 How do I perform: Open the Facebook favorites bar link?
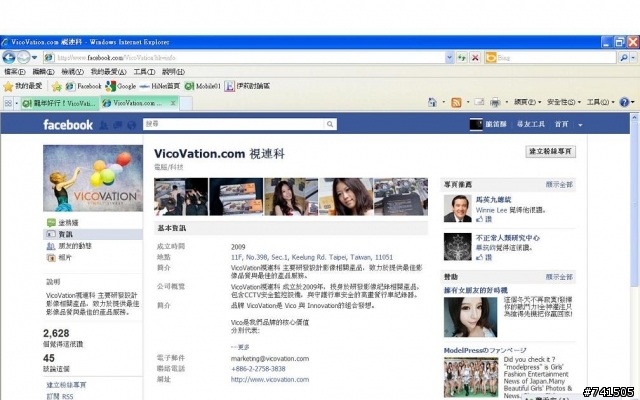point(84,86)
